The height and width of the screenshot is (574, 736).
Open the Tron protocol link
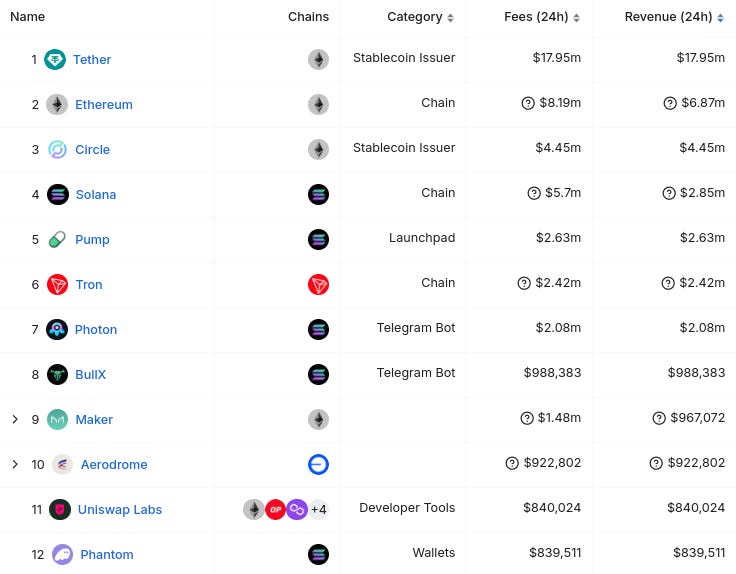[89, 284]
